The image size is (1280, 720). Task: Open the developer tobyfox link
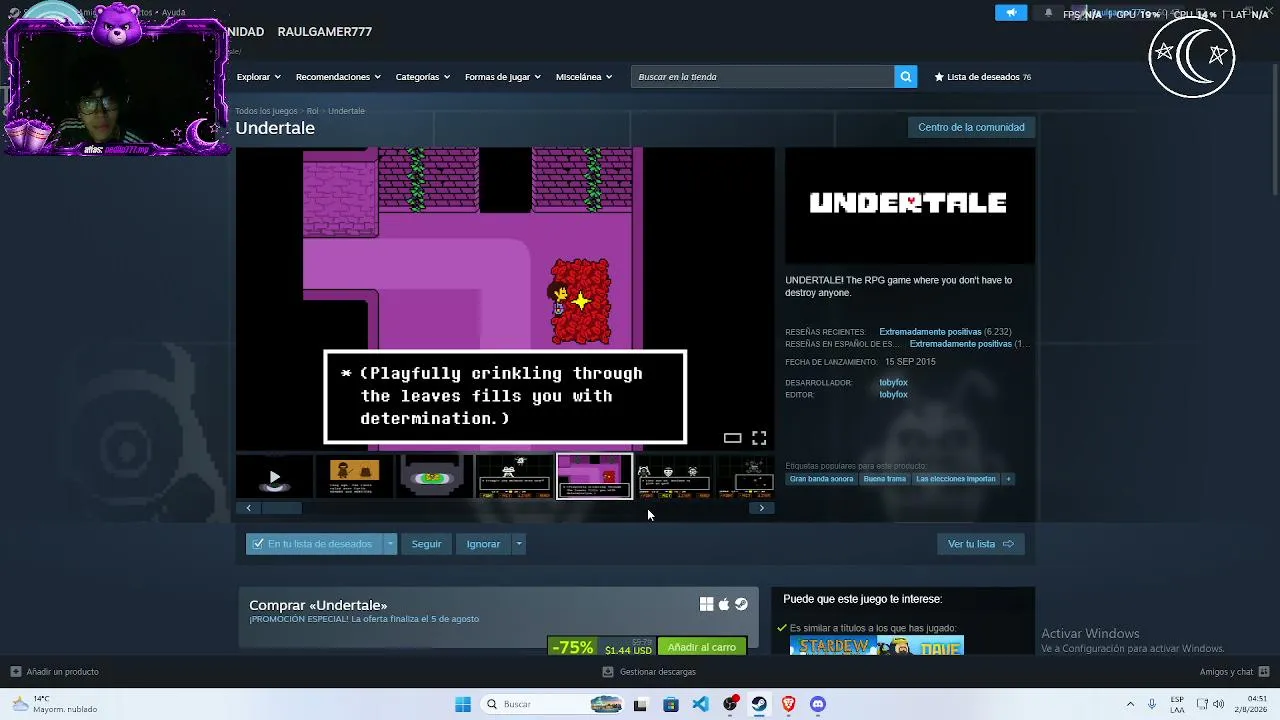893,383
